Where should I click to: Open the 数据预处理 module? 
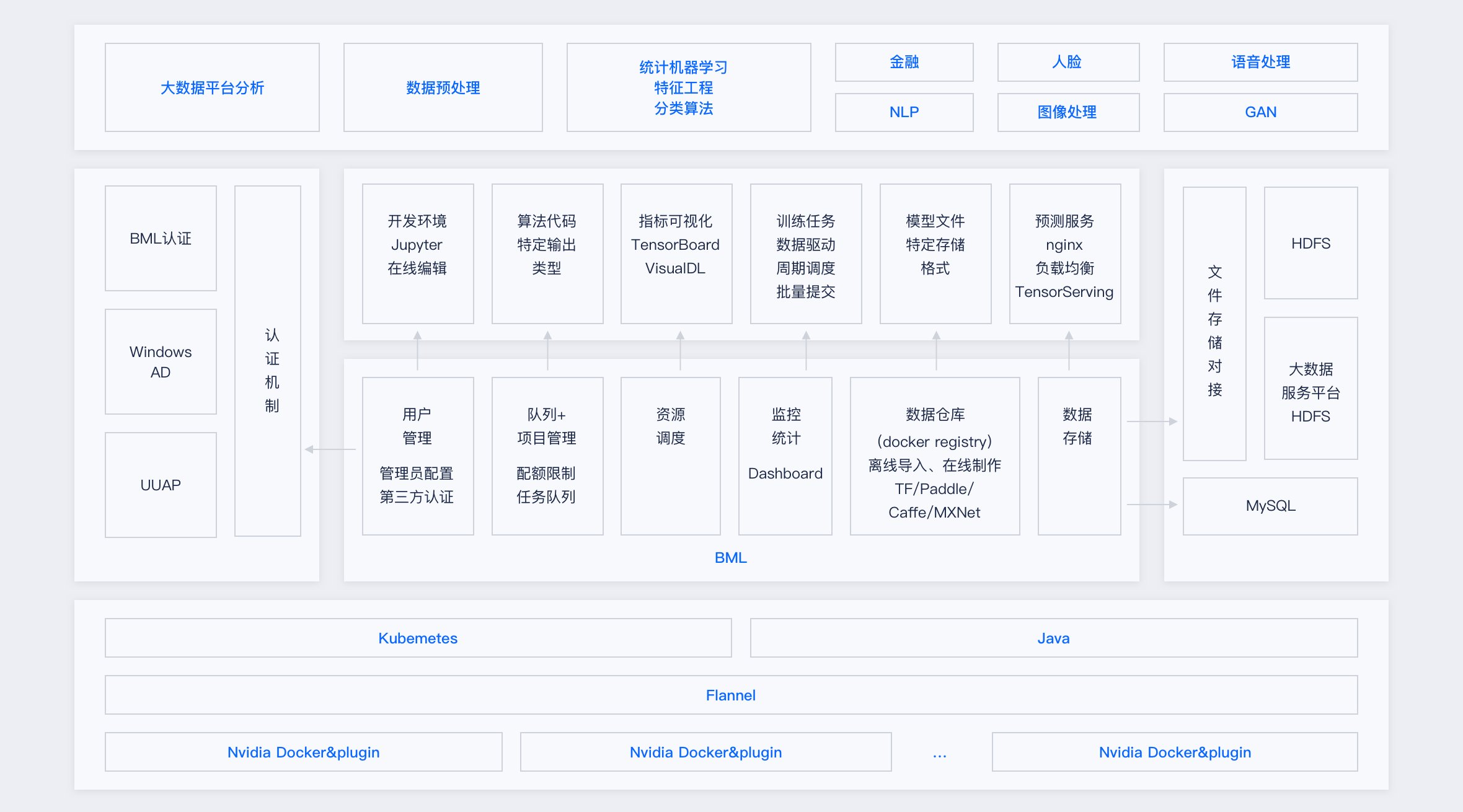click(x=443, y=88)
